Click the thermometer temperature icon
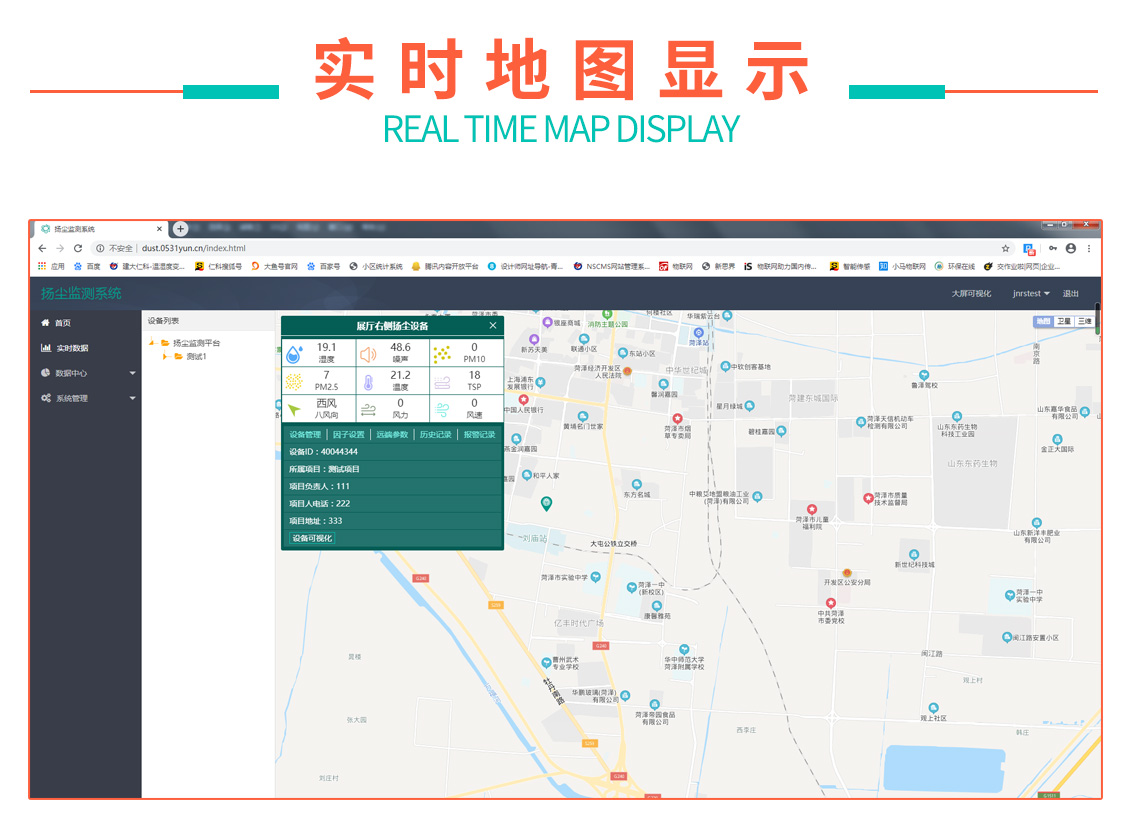Screen dimensions: 1130x838 368,382
